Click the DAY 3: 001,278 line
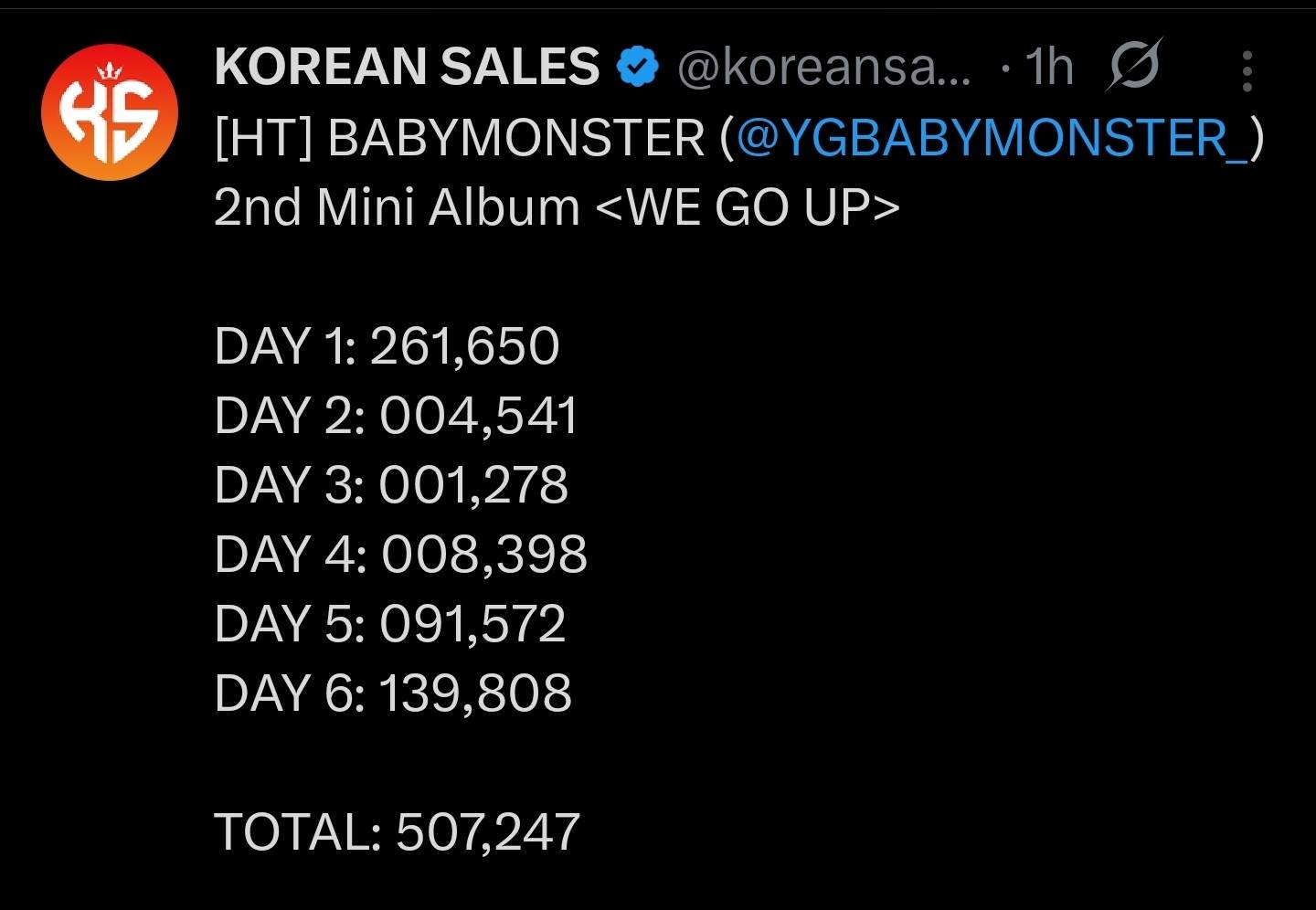 tap(391, 485)
